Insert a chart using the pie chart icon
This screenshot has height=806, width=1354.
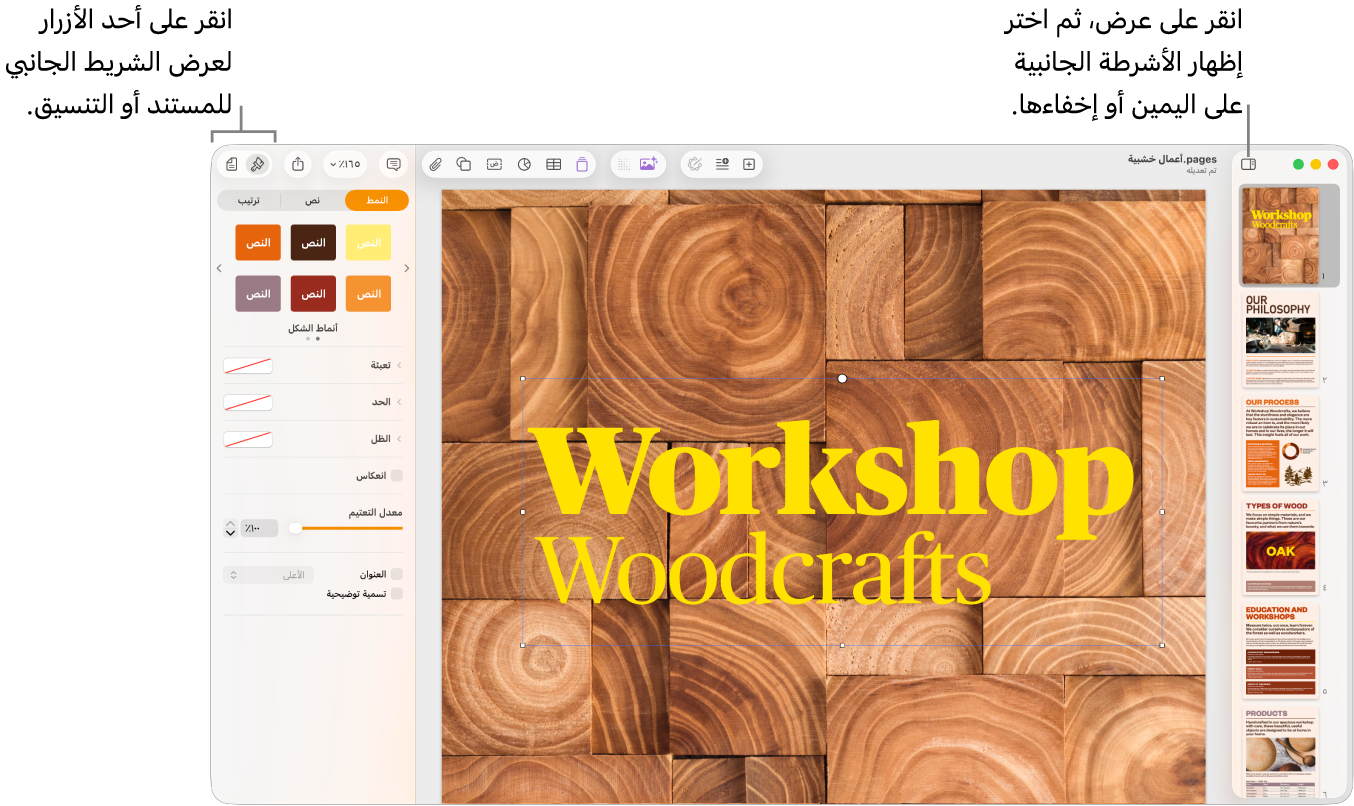pyautogui.click(x=523, y=164)
